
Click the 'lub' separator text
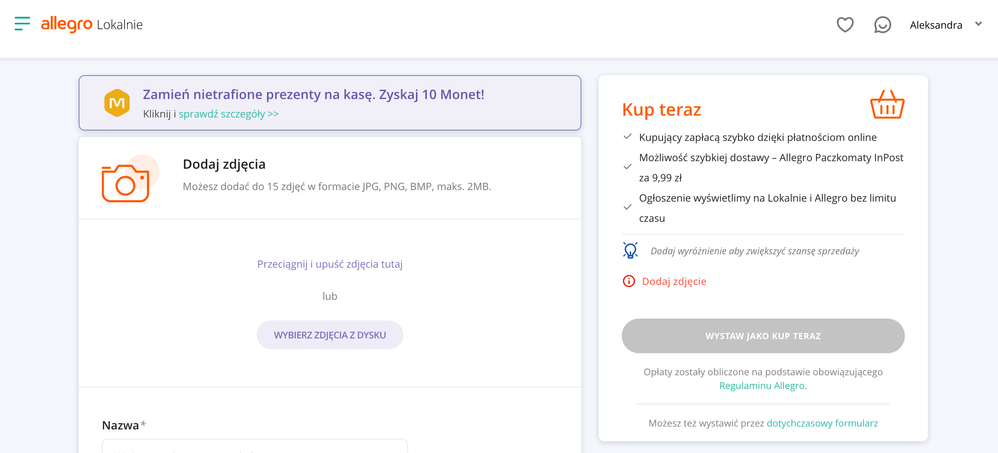click(330, 296)
